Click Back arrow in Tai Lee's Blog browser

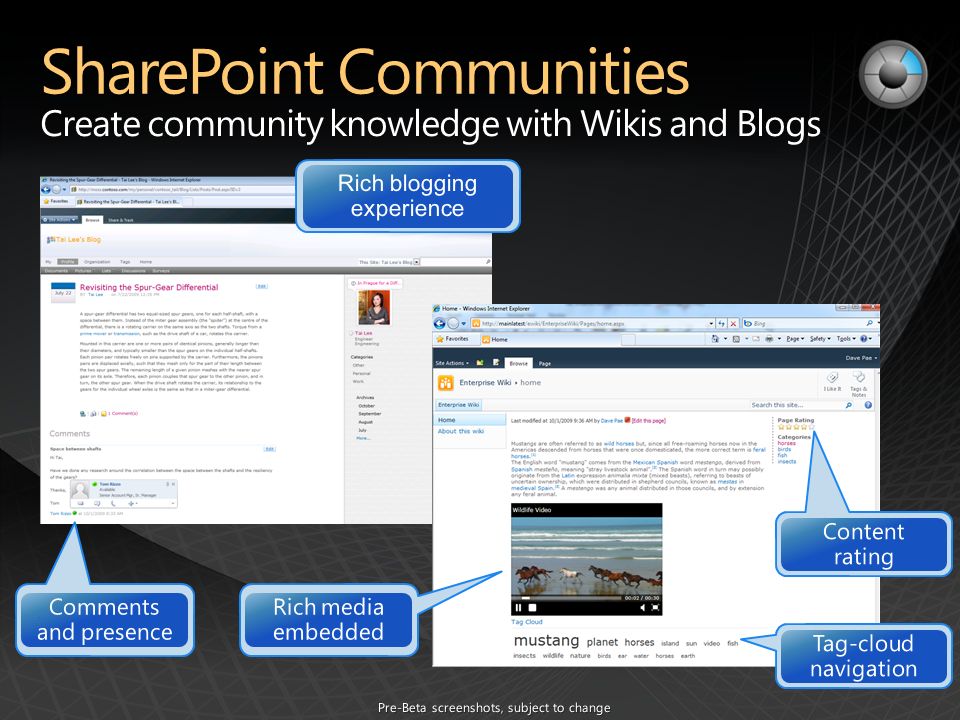point(46,190)
